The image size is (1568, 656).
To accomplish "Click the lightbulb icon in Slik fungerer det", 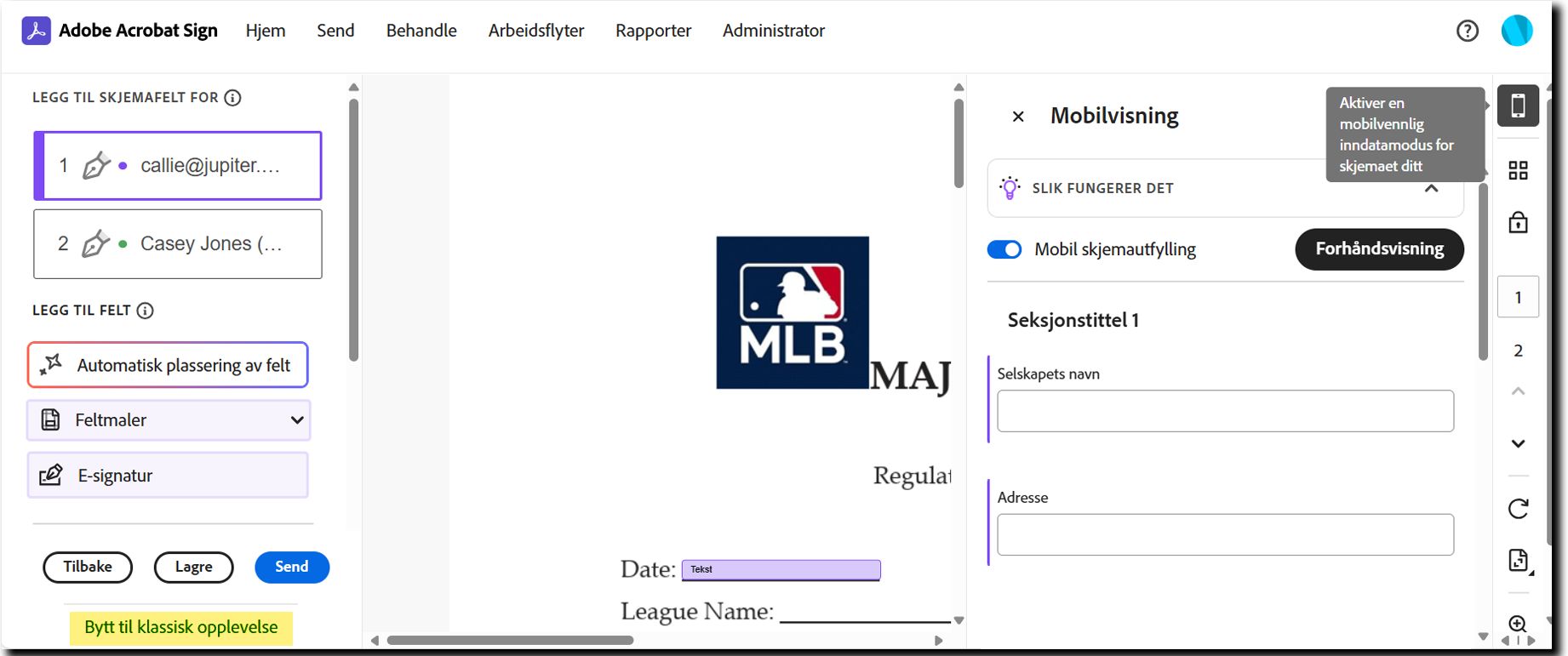I will click(x=1010, y=188).
